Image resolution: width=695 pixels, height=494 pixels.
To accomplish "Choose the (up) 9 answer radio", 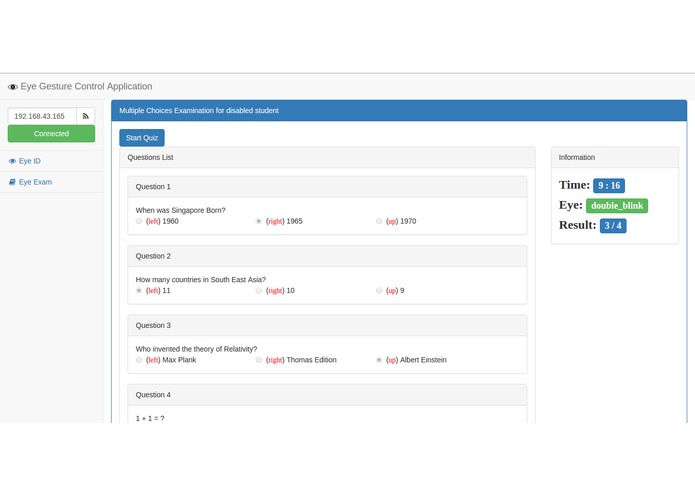I will coord(379,291).
